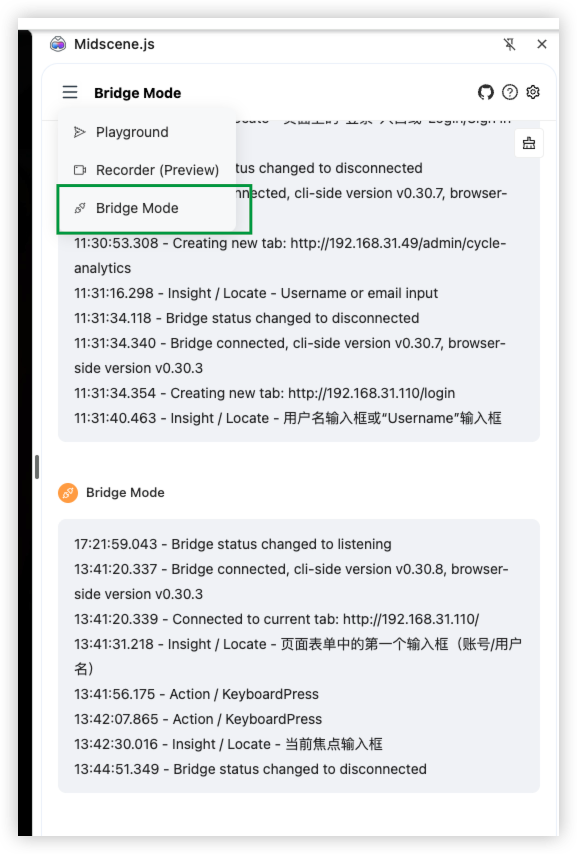577x854 pixels.
Task: Close the Midscene.js side panel
Action: 542,44
